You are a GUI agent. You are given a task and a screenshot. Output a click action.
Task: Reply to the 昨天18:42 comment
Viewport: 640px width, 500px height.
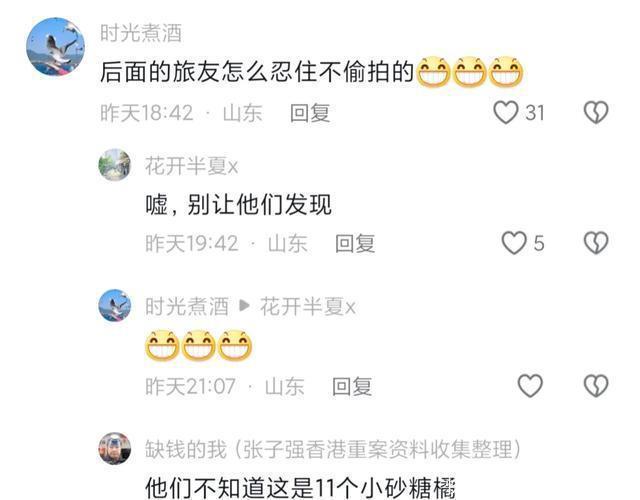[310, 113]
